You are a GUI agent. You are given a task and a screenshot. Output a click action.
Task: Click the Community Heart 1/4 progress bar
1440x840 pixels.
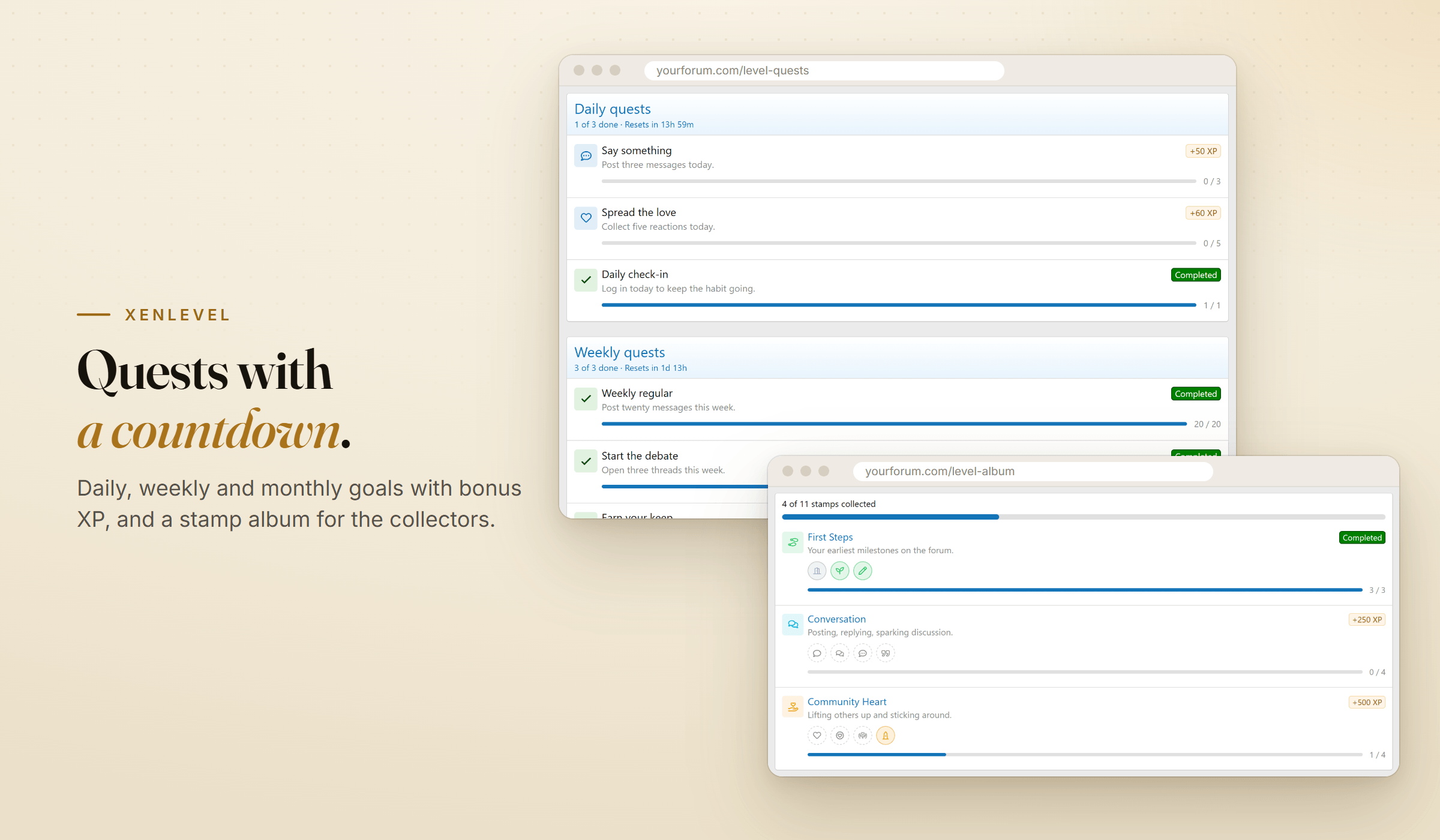(x=1085, y=754)
